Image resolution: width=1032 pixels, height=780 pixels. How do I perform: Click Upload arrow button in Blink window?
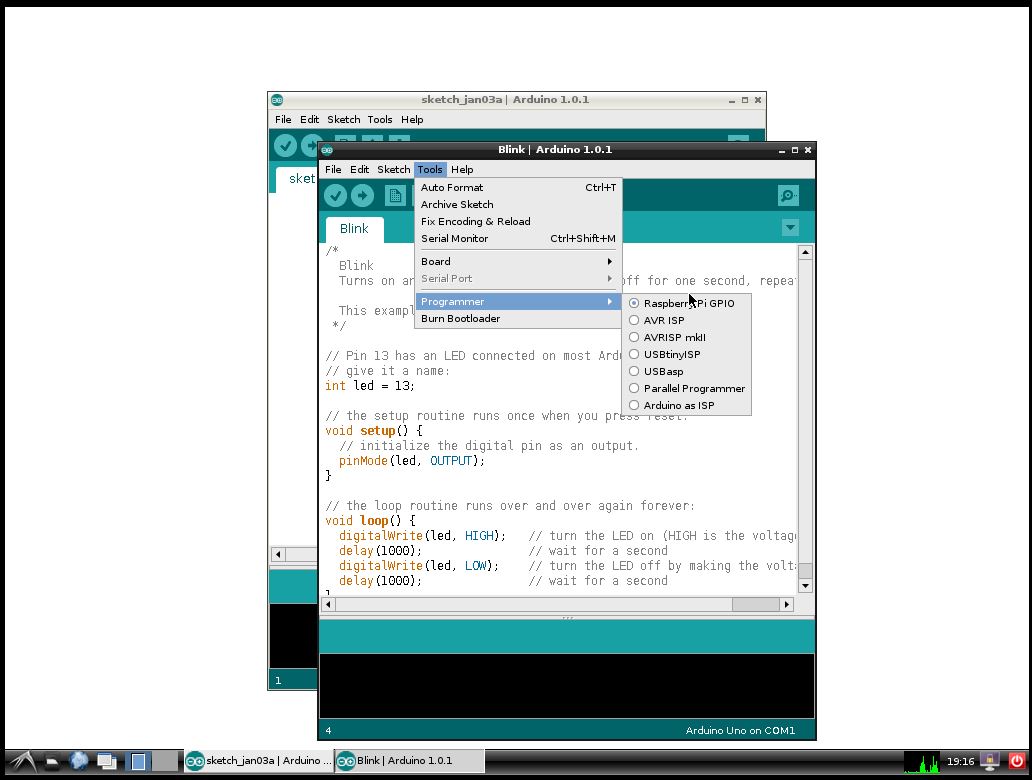362,195
